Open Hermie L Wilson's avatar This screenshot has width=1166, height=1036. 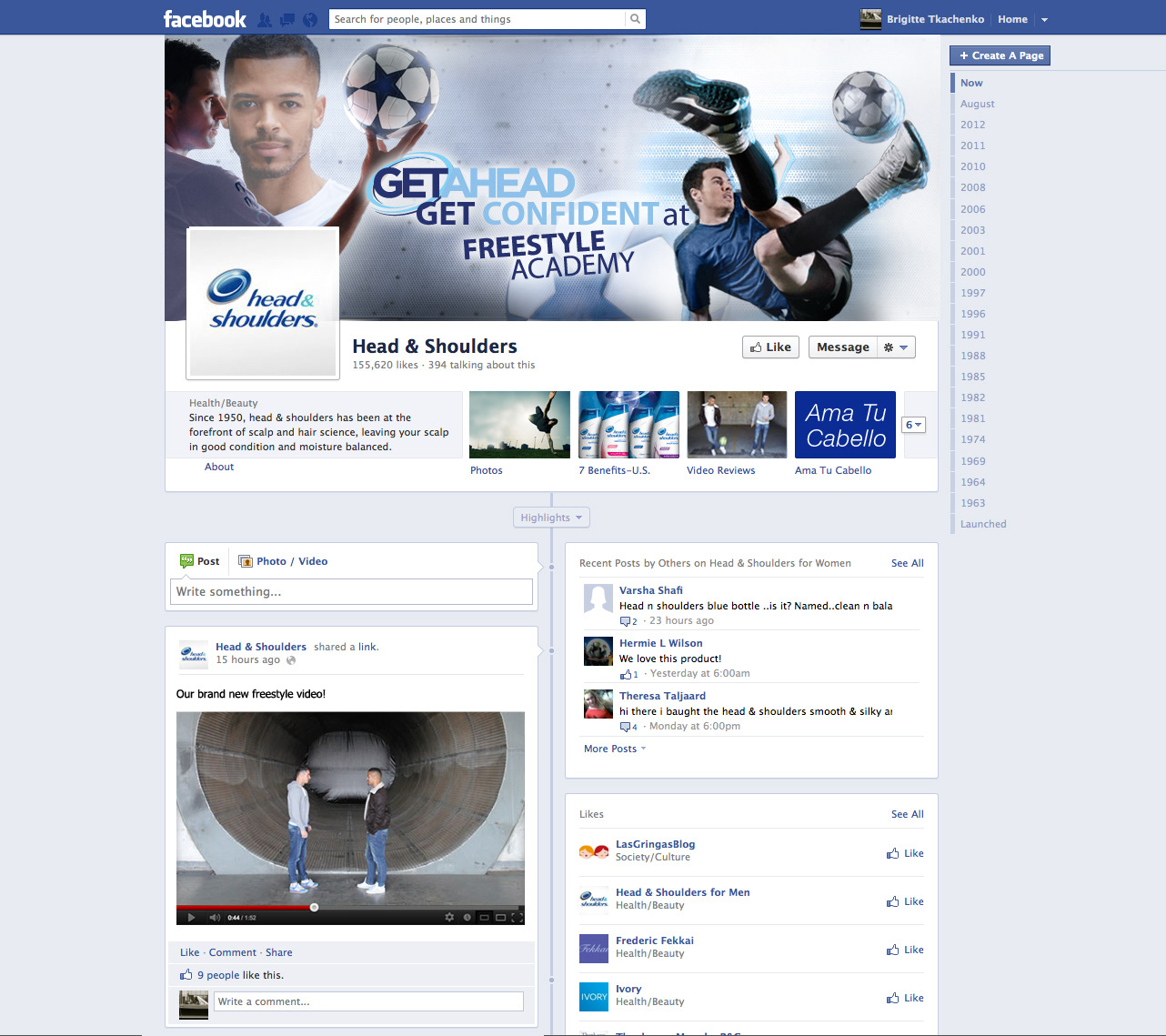pos(598,651)
